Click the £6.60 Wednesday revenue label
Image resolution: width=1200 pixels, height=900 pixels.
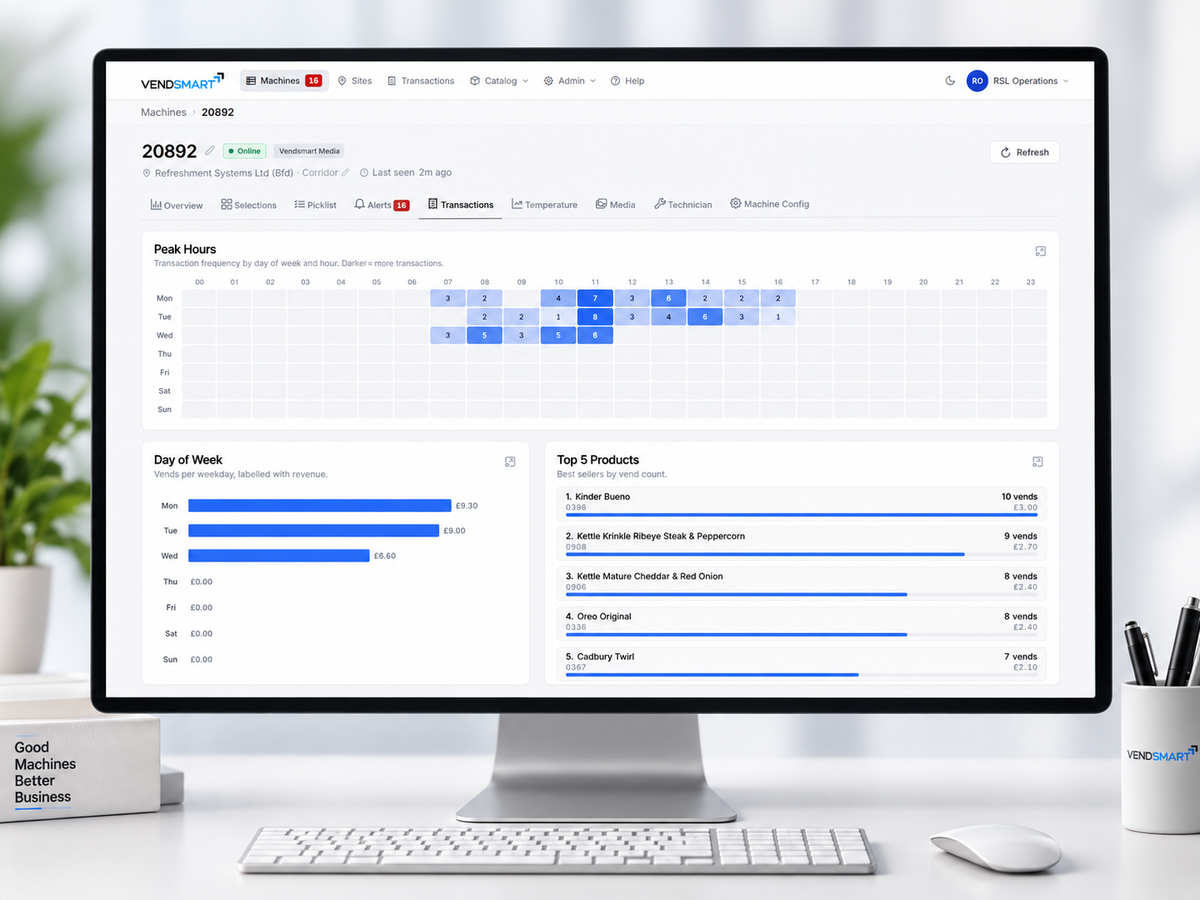(x=385, y=556)
